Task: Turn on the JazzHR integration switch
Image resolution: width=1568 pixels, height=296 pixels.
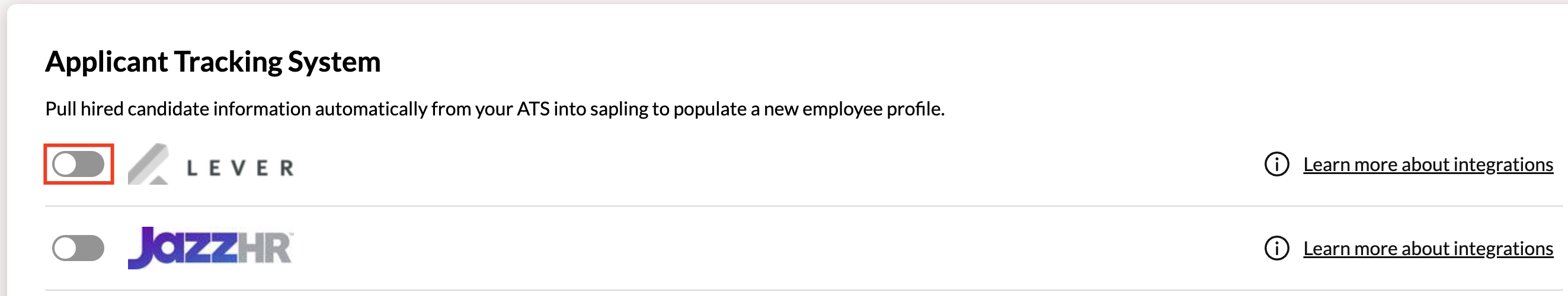Action: click(x=79, y=248)
